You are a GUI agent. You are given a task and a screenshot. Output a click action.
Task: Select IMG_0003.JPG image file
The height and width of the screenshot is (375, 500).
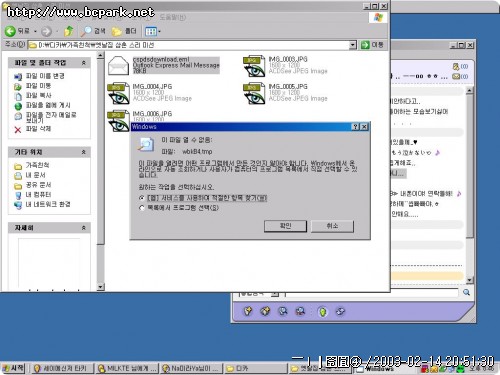tap(286, 65)
